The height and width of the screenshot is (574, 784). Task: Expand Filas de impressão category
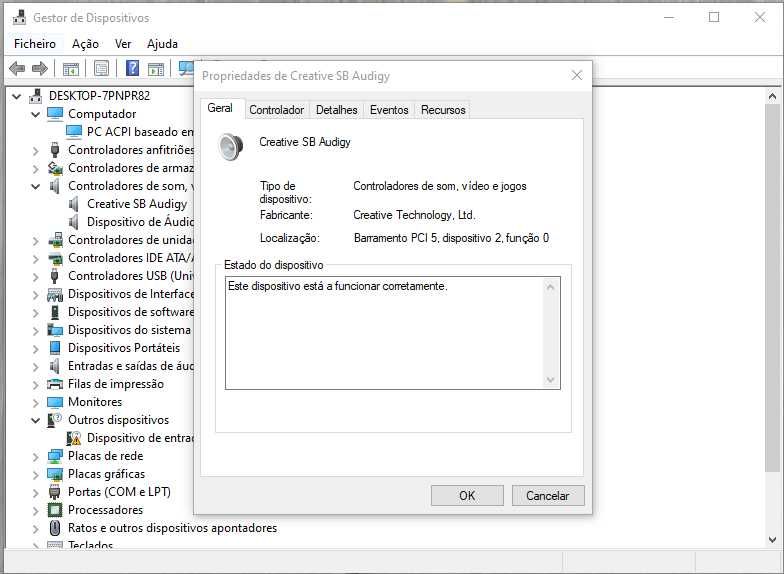tap(36, 384)
